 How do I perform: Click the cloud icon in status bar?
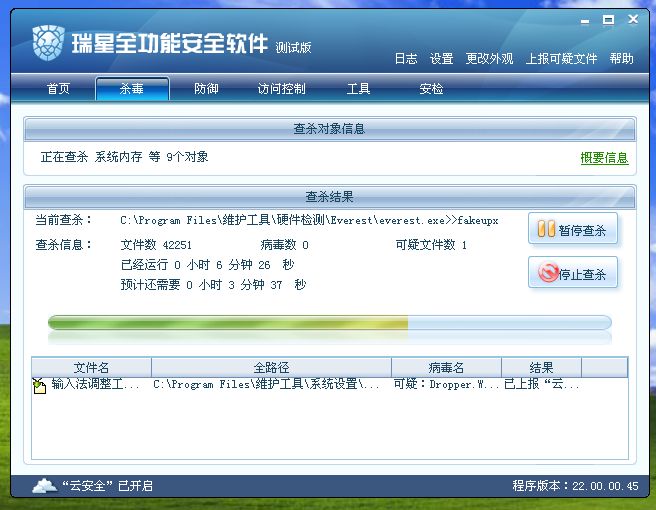44,485
